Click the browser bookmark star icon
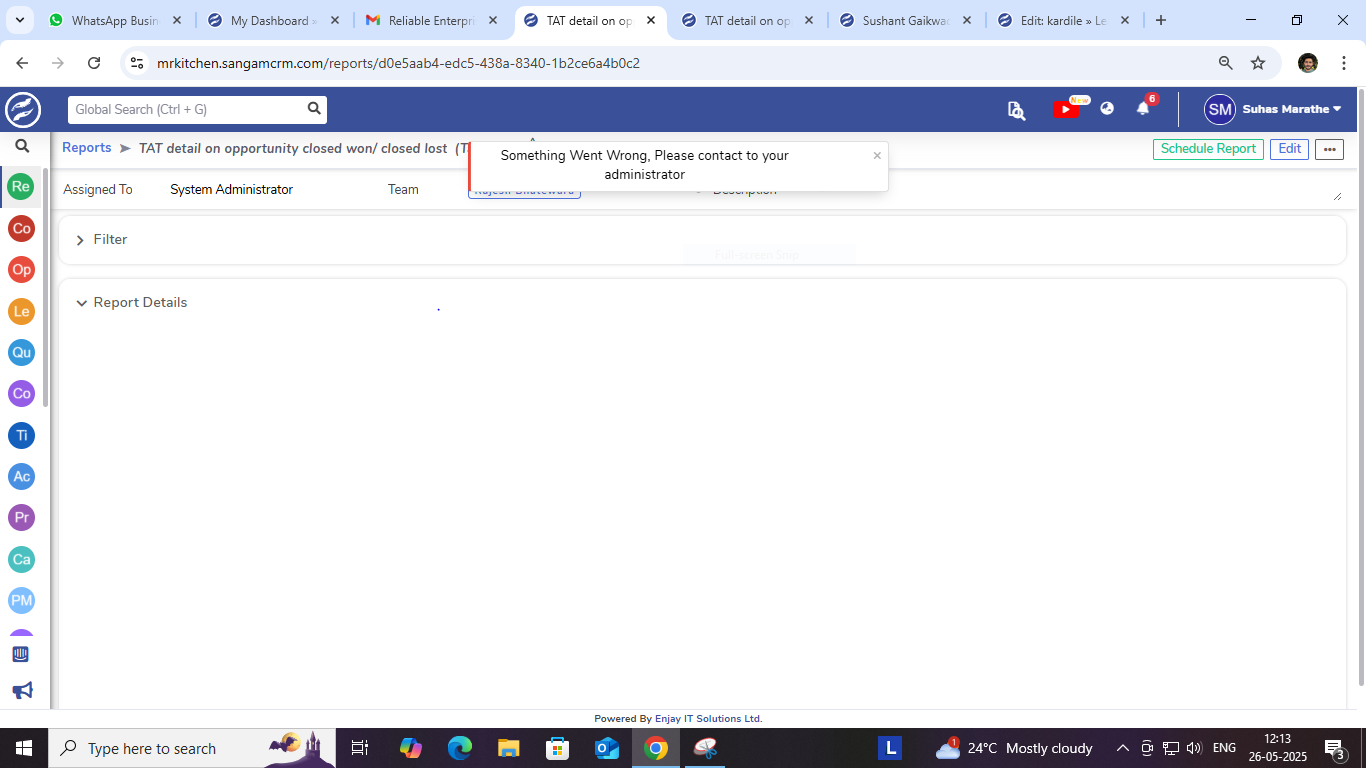Screen dimensions: 1366x768 1258,63
